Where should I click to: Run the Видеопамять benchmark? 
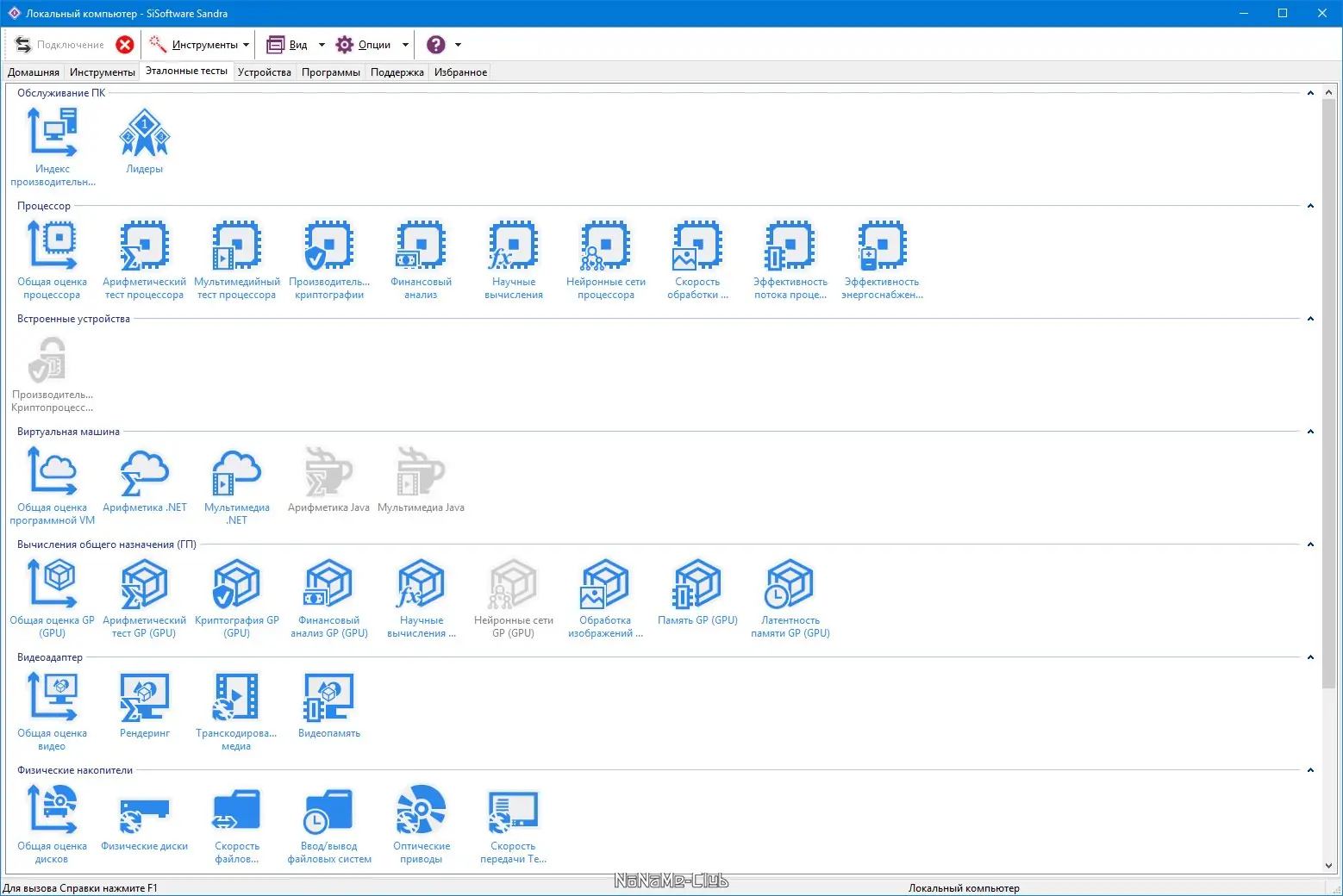tap(329, 705)
